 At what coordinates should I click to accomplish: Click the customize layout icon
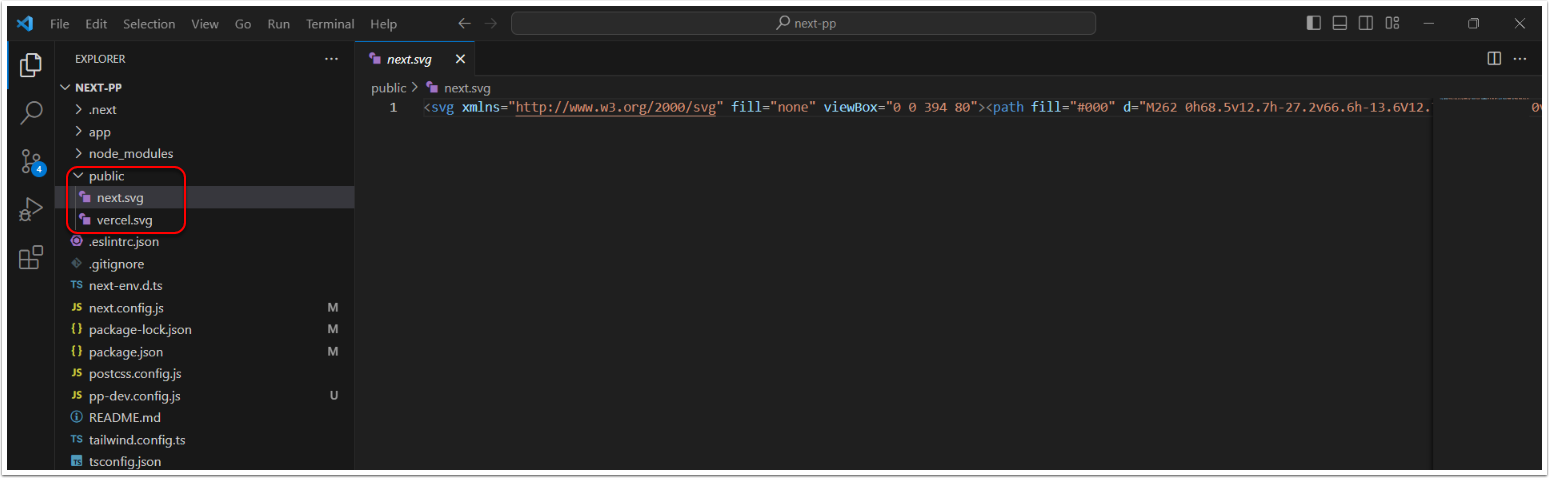(x=1390, y=23)
